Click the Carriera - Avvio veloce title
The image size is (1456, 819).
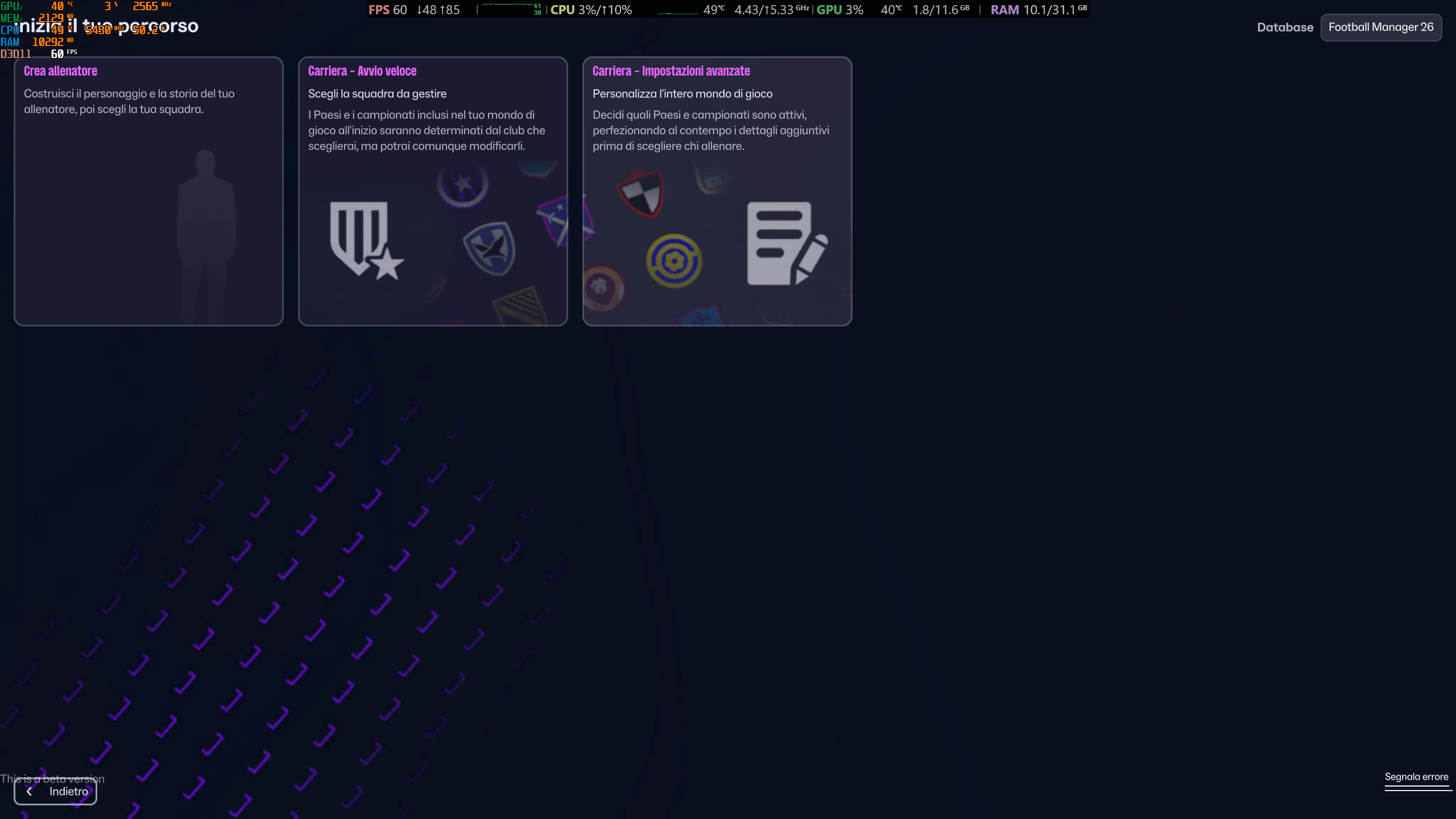point(362,71)
